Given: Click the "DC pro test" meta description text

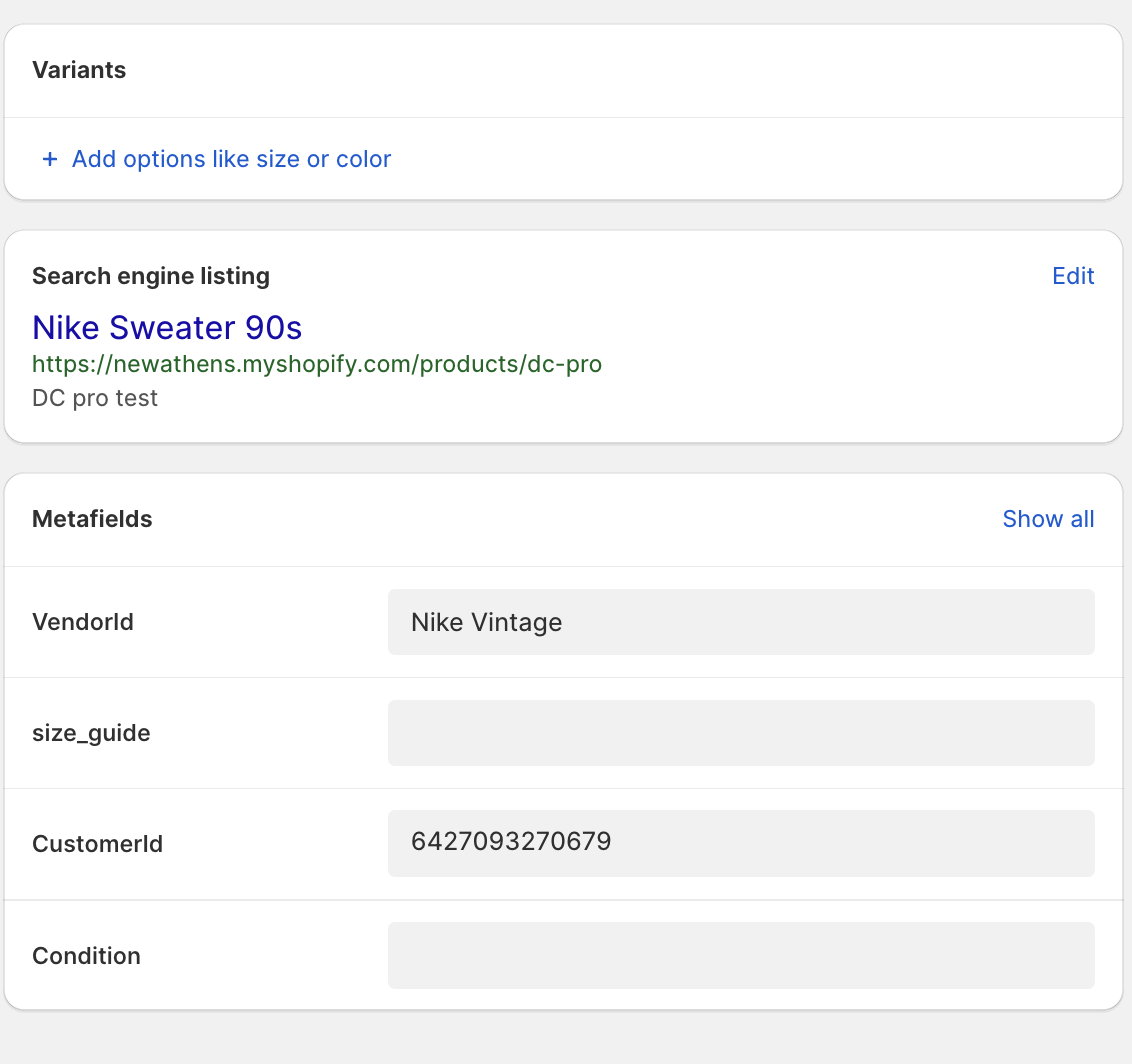Looking at the screenshot, I should (x=94, y=398).
